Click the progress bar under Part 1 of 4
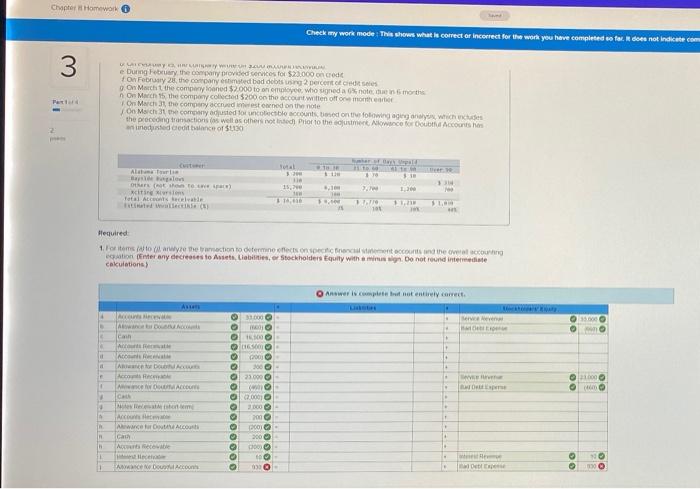This screenshot has height=489, width=700. (67, 109)
